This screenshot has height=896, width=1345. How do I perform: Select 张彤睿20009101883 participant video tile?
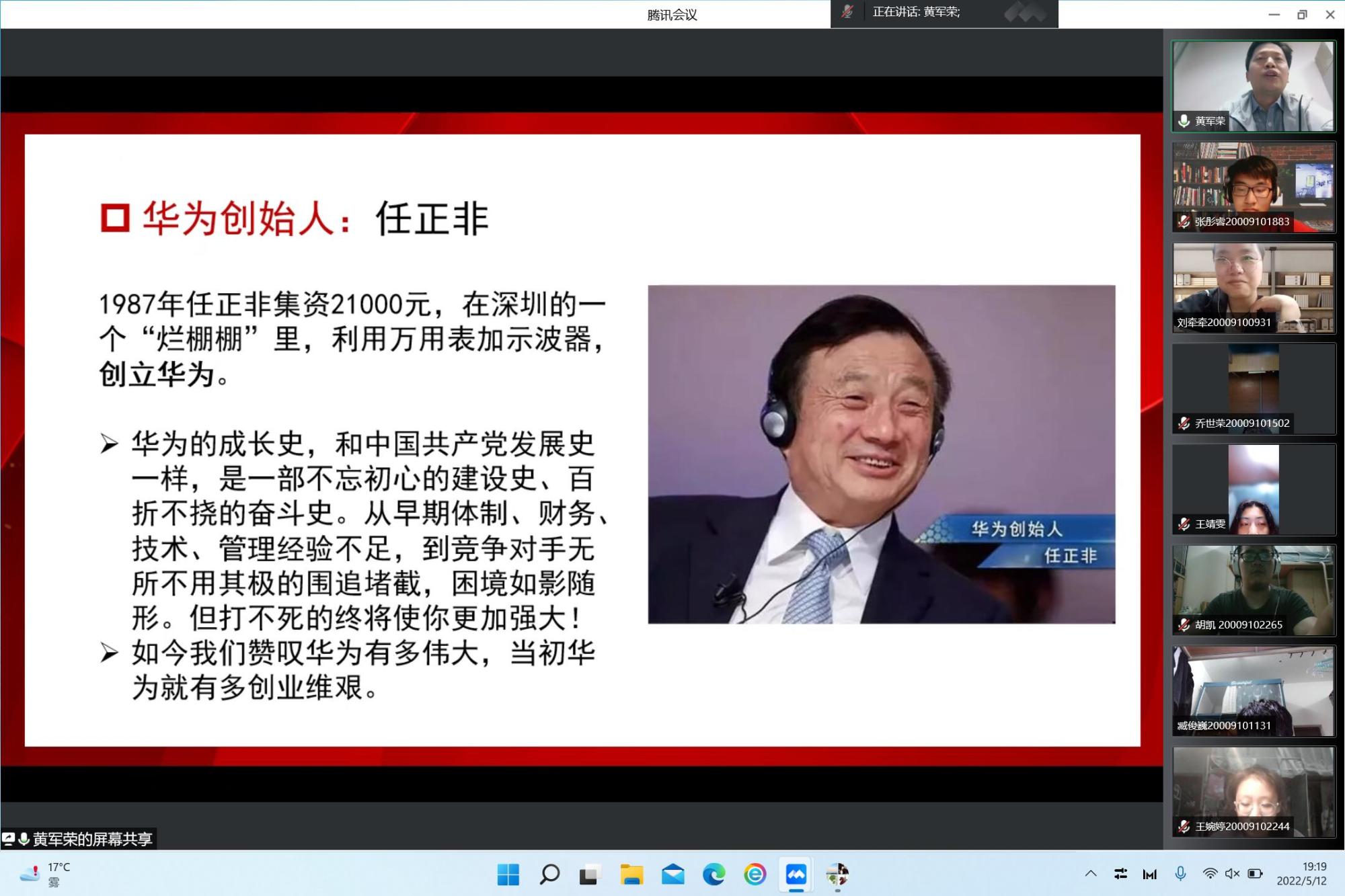tap(1254, 187)
